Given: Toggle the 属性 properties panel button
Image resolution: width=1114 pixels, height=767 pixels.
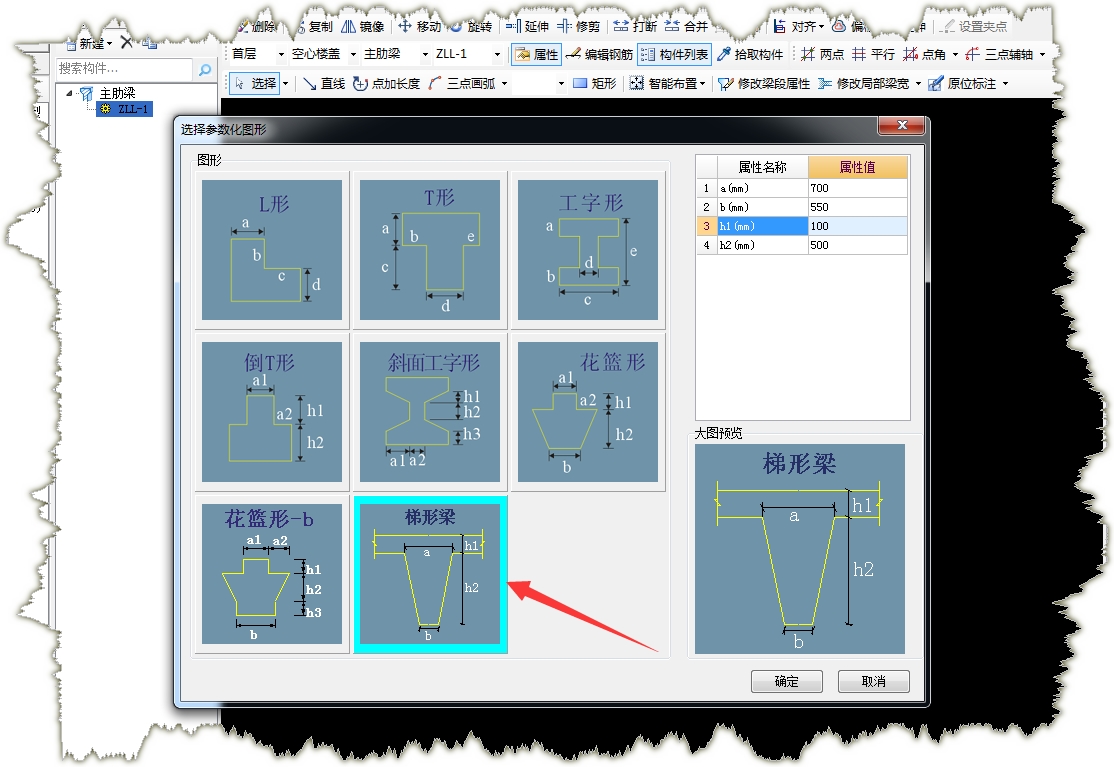Looking at the screenshot, I should (537, 54).
